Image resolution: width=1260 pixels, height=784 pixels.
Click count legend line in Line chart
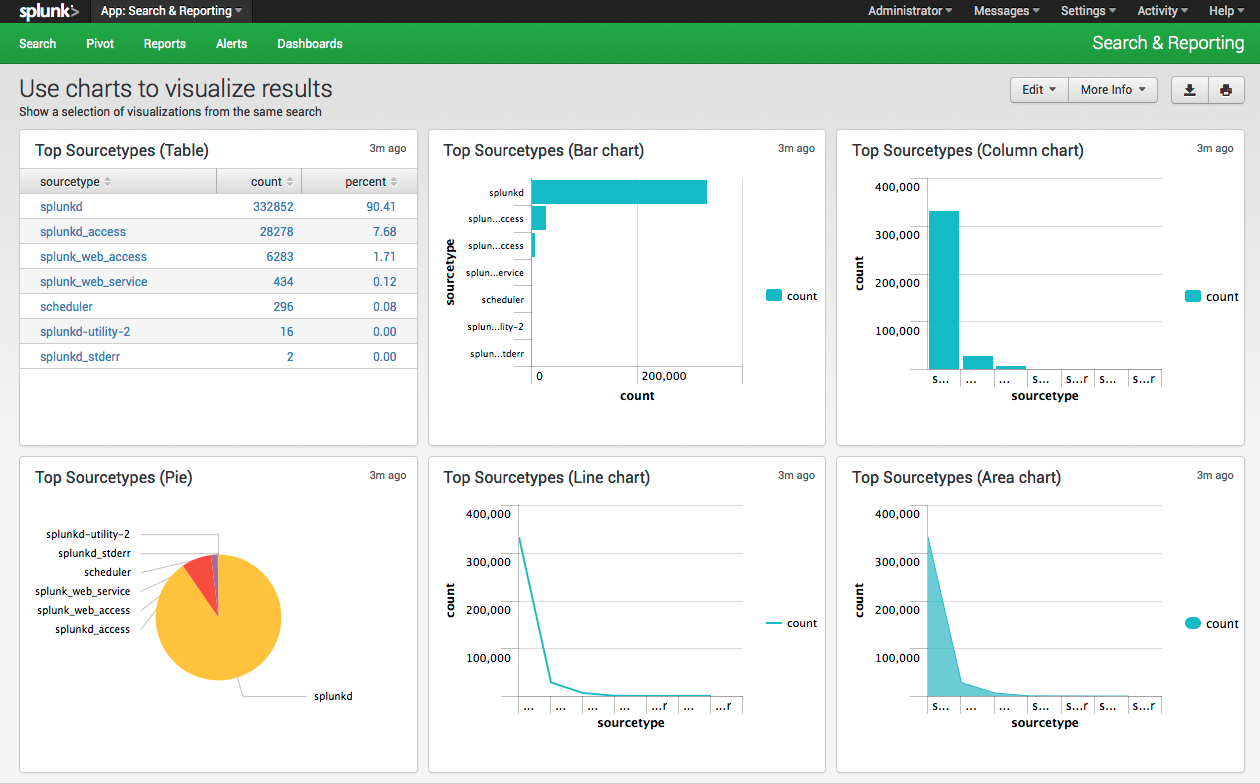point(774,623)
